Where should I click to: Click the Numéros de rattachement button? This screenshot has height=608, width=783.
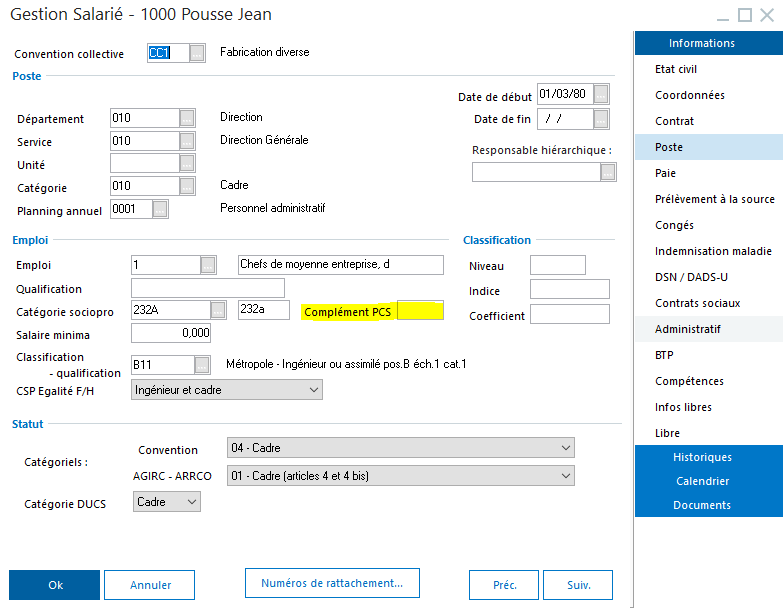click(x=331, y=583)
